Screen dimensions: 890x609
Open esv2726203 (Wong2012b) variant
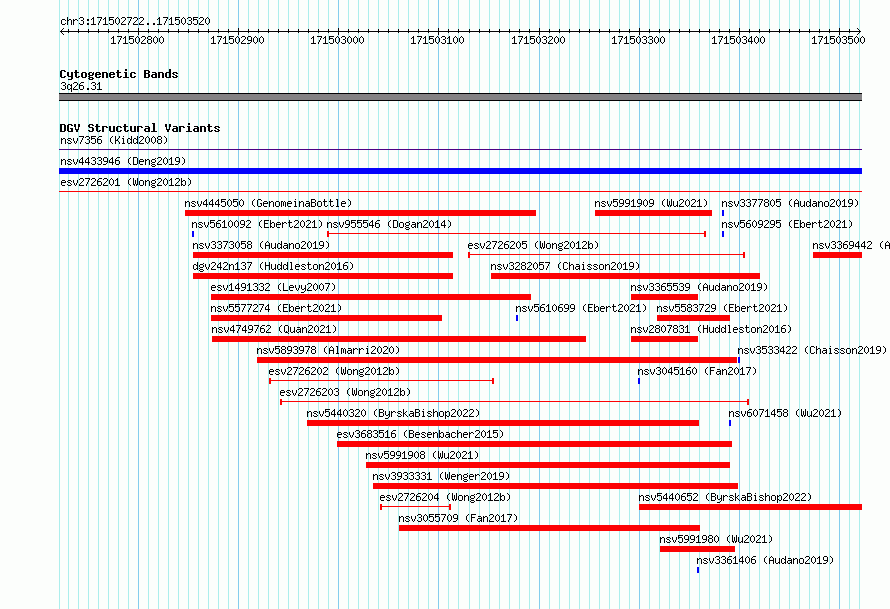345,392
